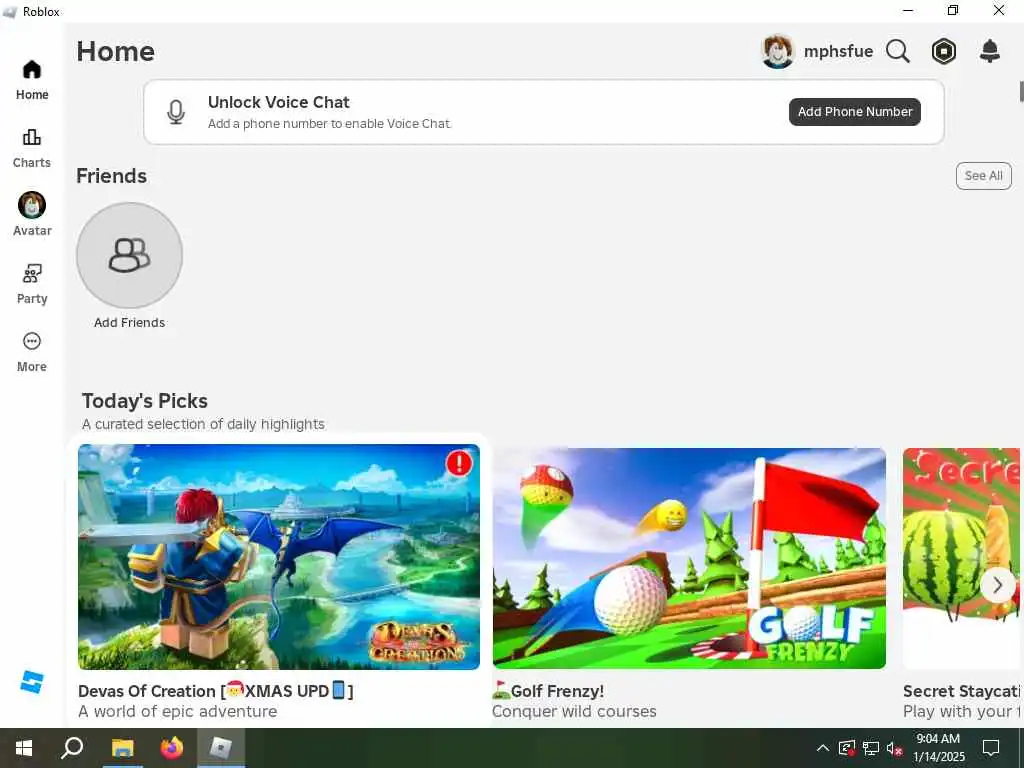Click the Unlock Voice Chat heading
Screen dimensions: 1024x768
[279, 102]
